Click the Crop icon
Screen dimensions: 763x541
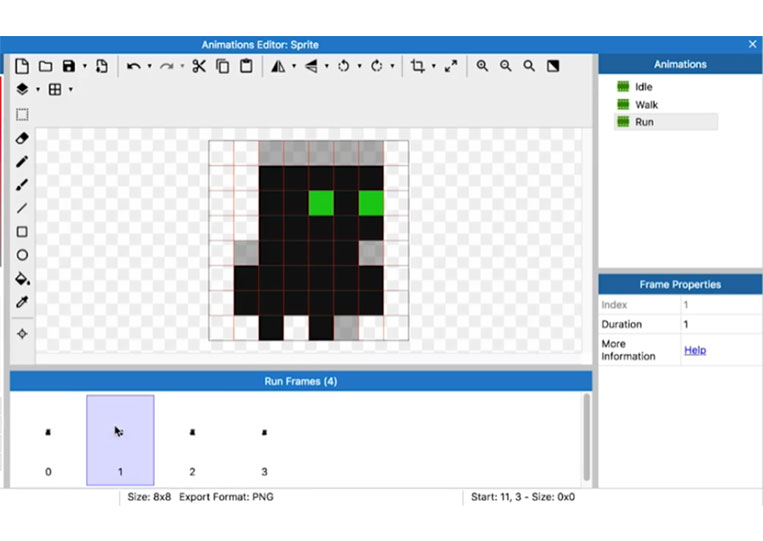pos(418,66)
